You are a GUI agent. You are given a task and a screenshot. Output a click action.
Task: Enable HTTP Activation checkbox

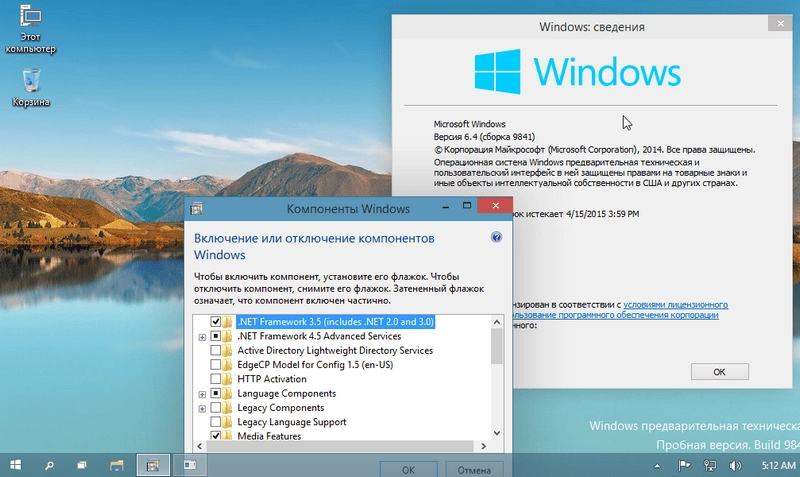point(215,379)
